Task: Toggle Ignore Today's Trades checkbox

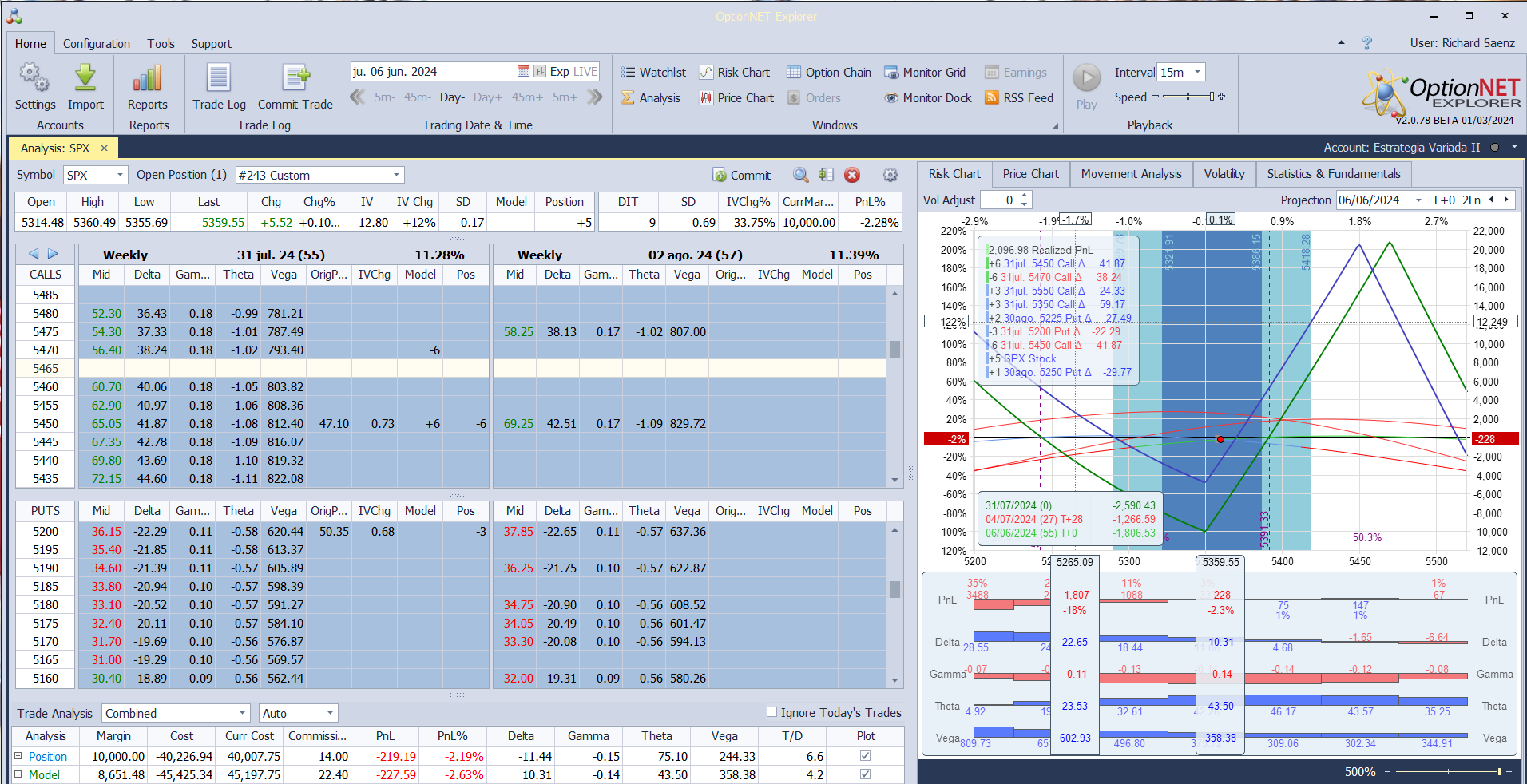Action: (x=771, y=712)
